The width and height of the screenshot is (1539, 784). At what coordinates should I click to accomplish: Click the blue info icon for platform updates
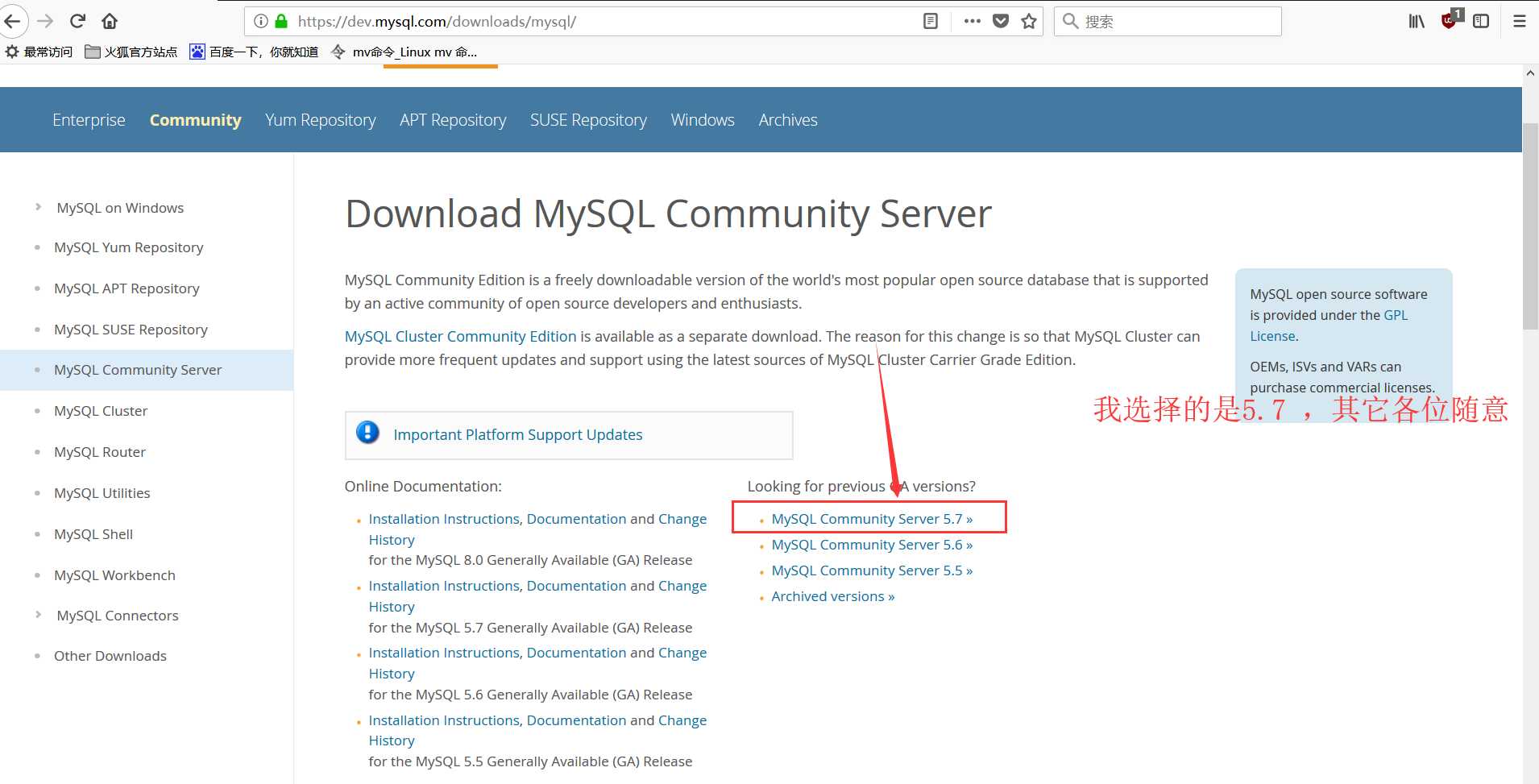pos(367,433)
